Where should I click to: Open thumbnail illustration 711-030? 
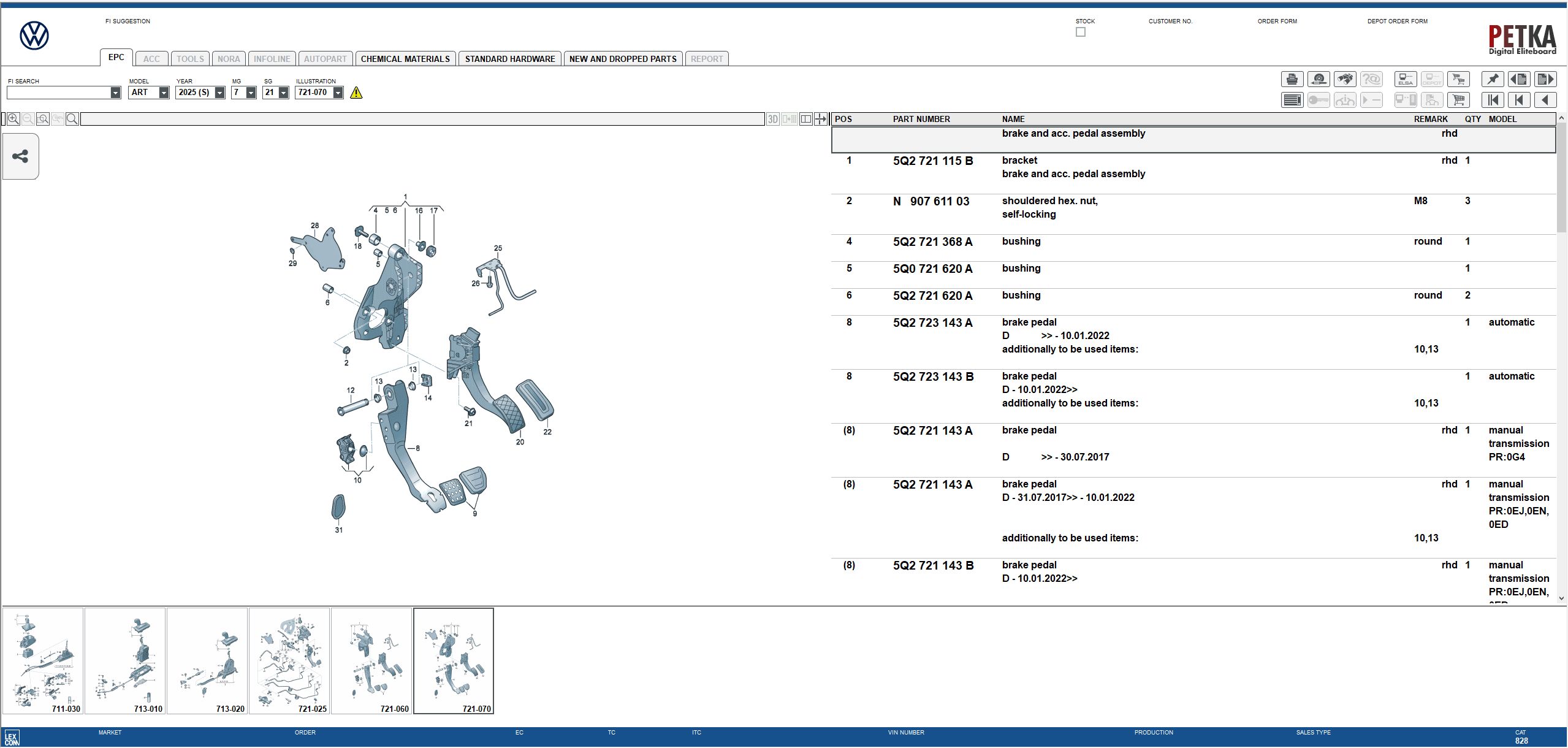43,661
